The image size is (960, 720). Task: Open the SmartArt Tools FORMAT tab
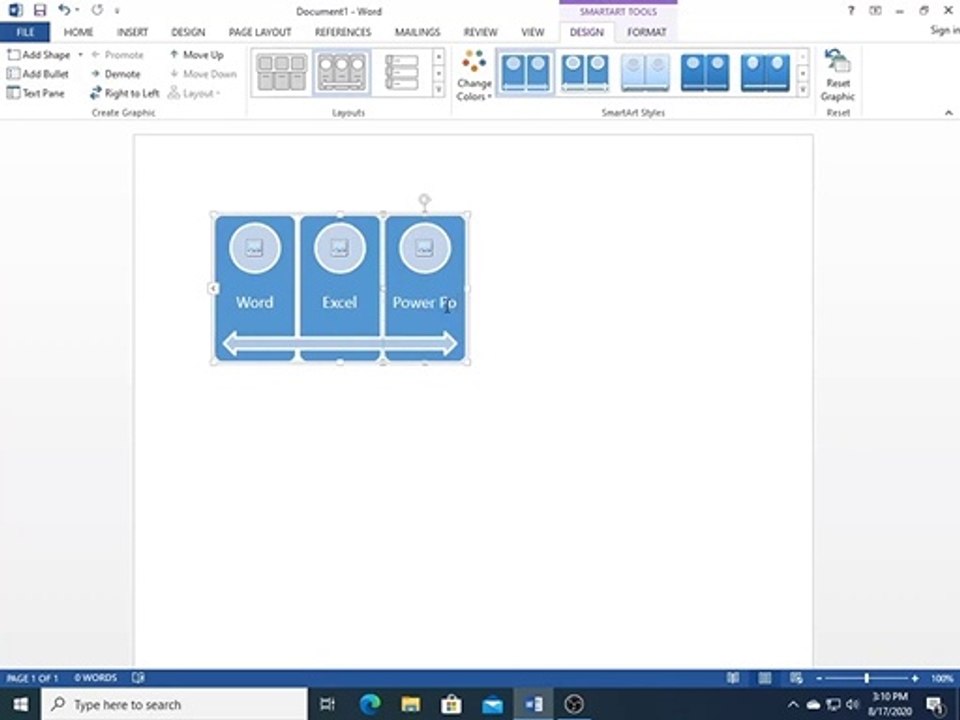point(647,32)
